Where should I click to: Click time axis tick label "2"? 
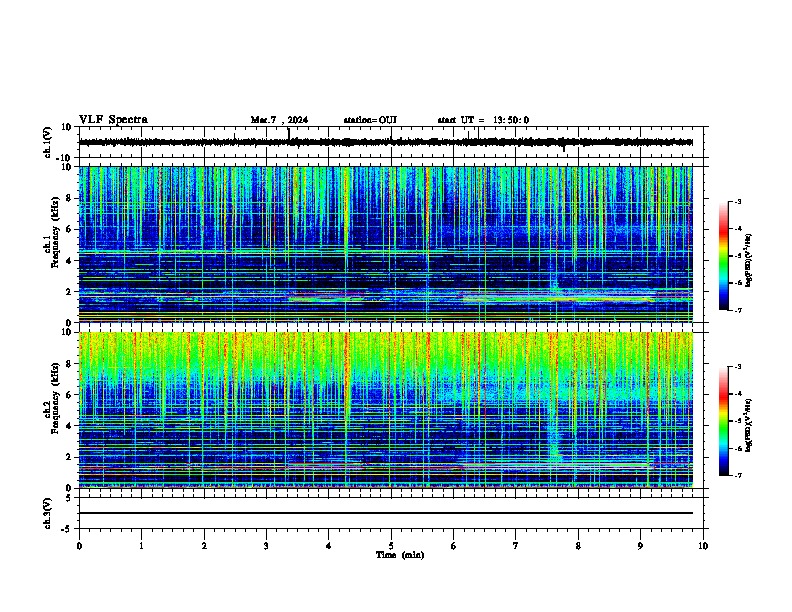pos(204,546)
